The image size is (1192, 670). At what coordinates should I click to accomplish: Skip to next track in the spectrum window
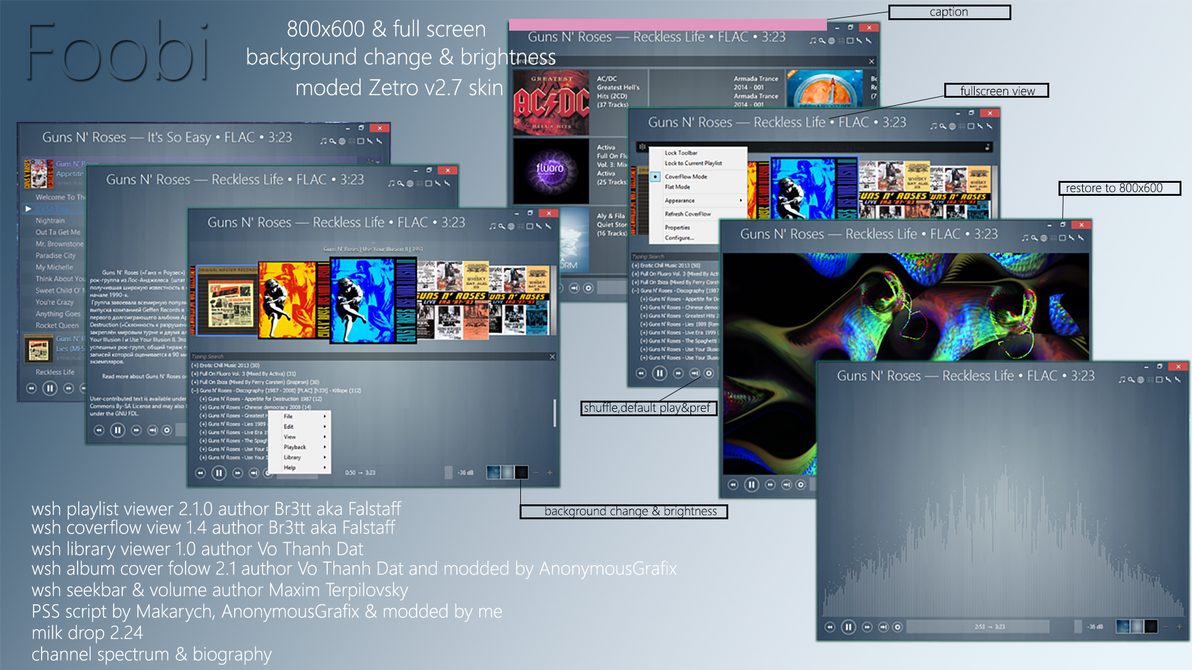coord(867,627)
